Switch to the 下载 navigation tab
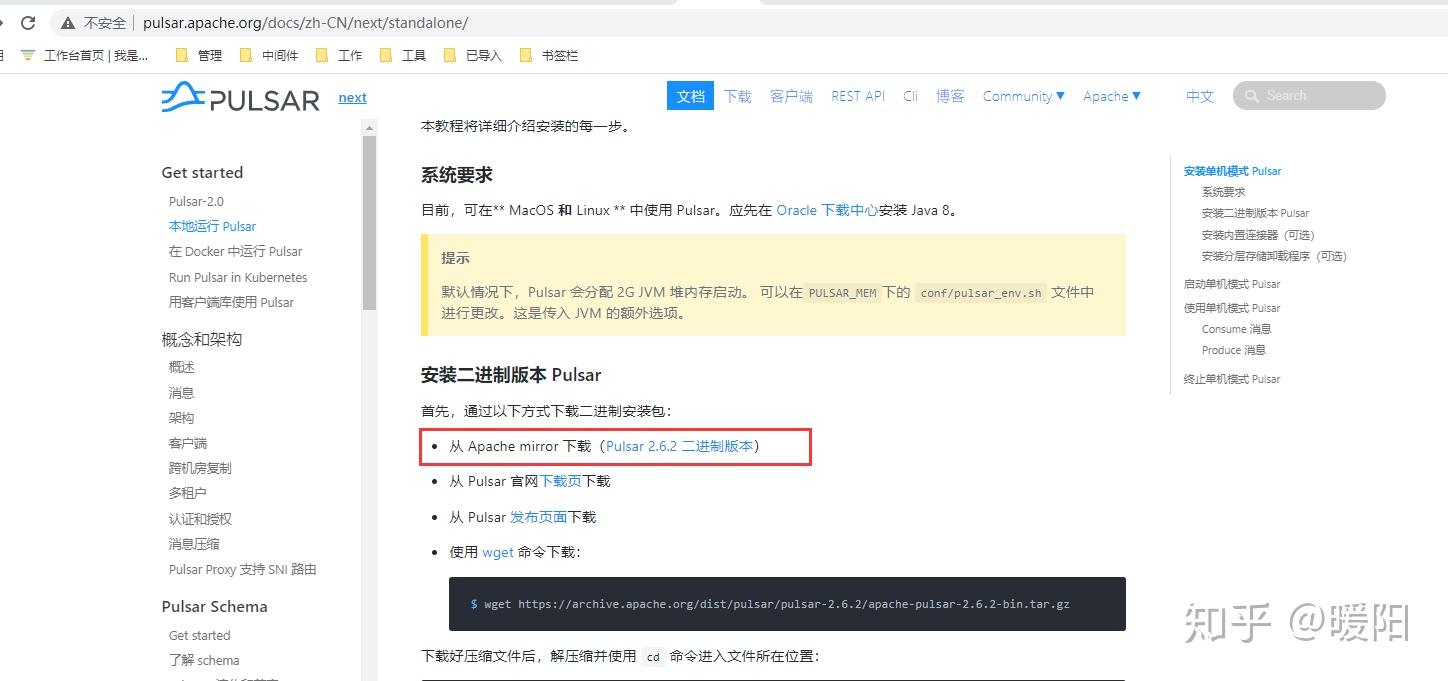 (x=737, y=95)
